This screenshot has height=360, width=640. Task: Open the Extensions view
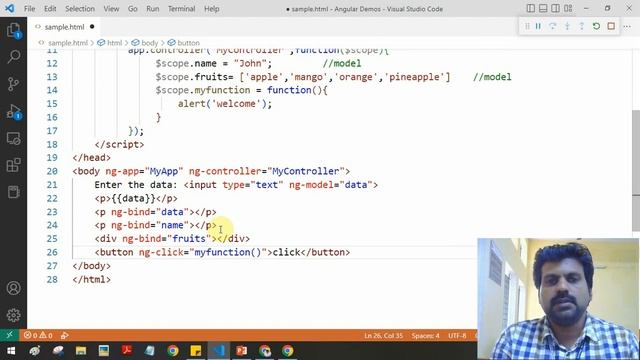tap(13, 165)
